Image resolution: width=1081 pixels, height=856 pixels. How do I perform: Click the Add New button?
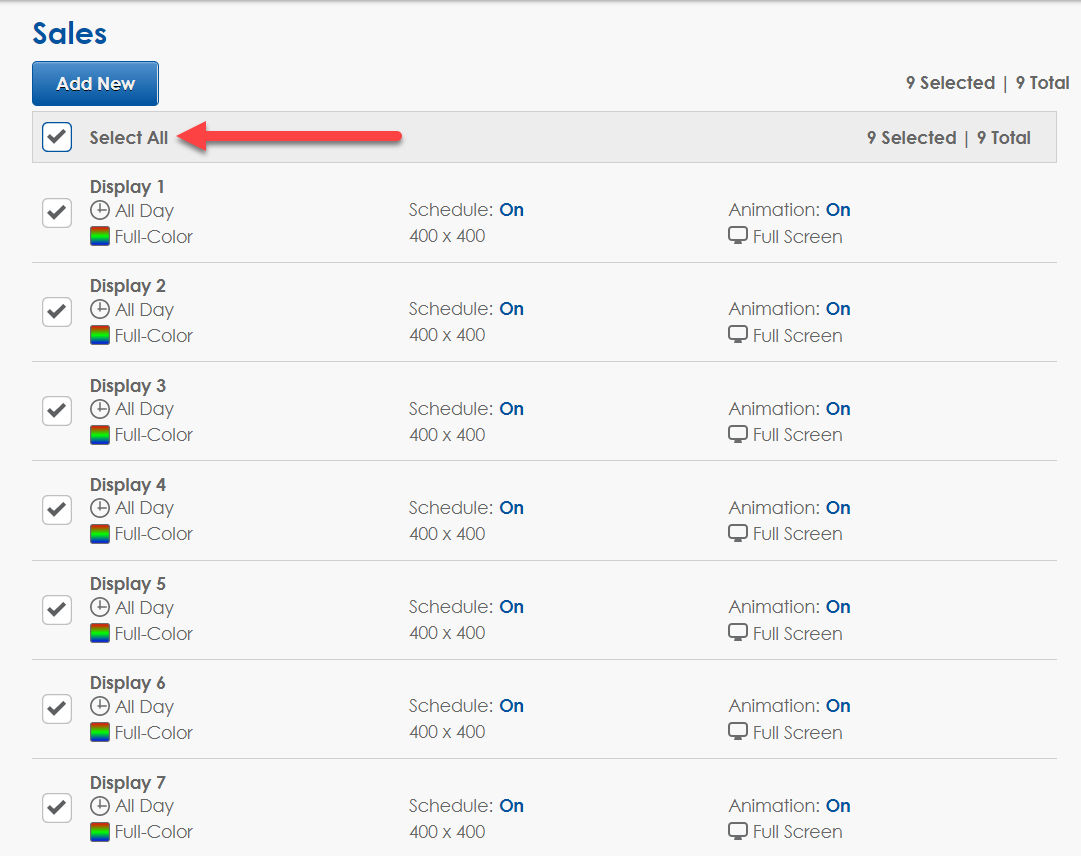pyautogui.click(x=95, y=84)
